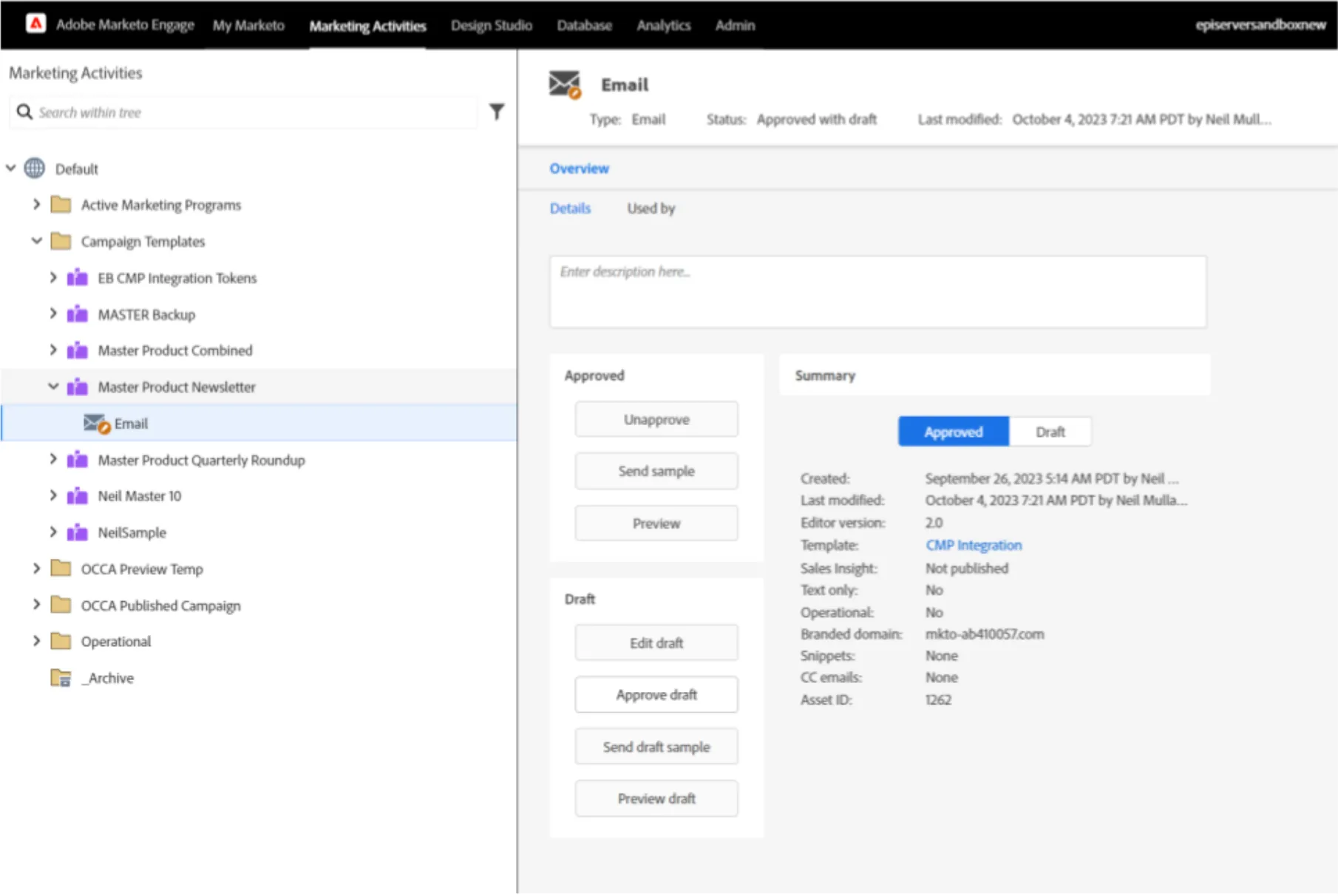
Task: Expand the Operational folder
Action: (36, 640)
